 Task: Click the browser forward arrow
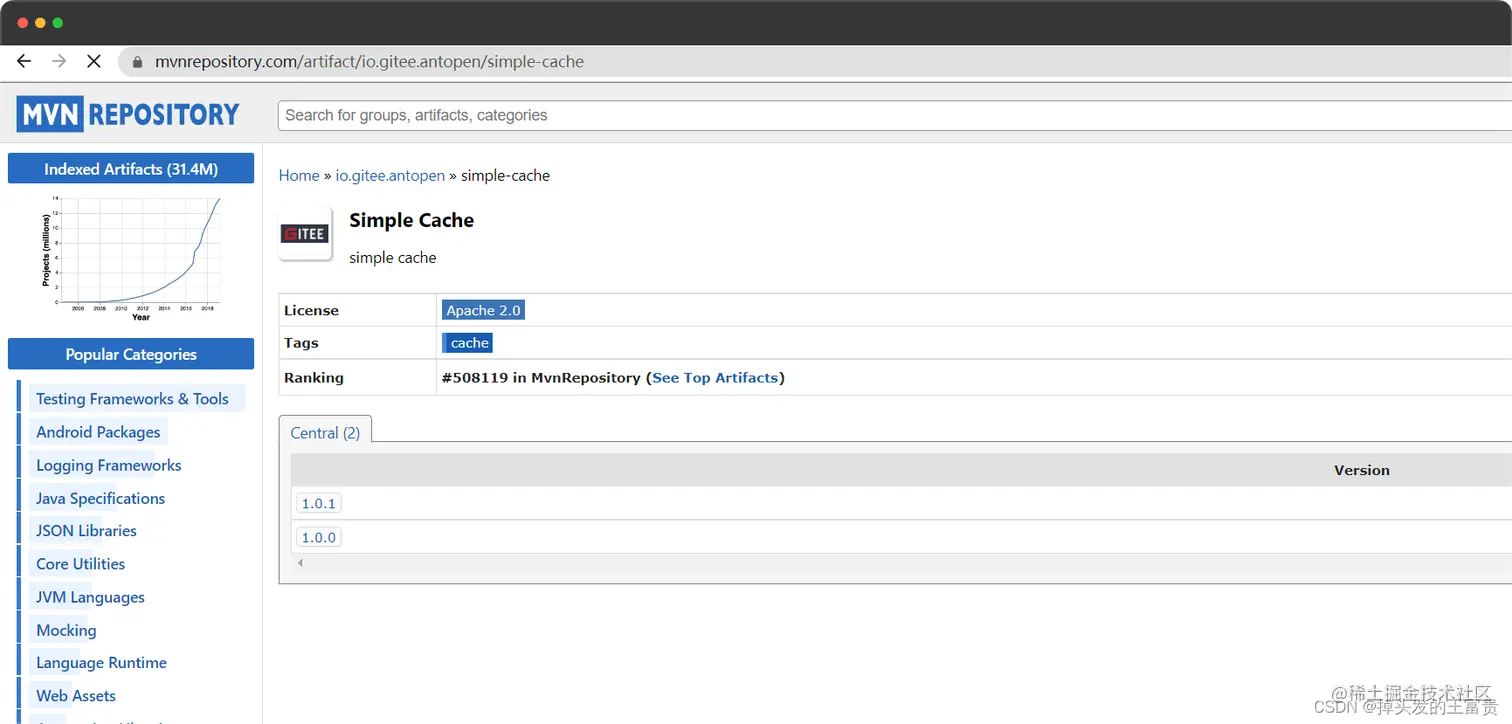coord(59,61)
